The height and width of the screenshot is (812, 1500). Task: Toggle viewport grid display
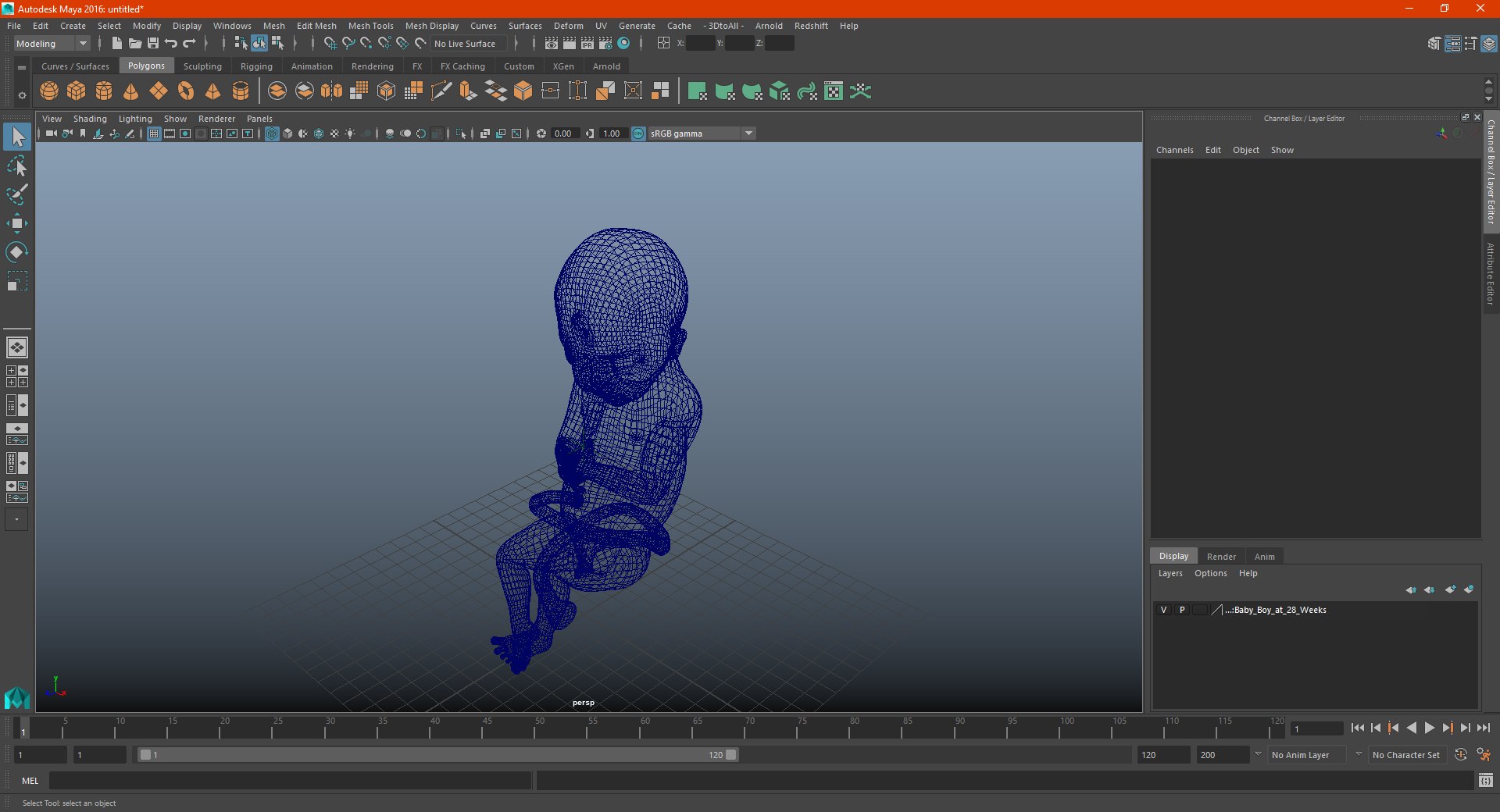pos(154,134)
